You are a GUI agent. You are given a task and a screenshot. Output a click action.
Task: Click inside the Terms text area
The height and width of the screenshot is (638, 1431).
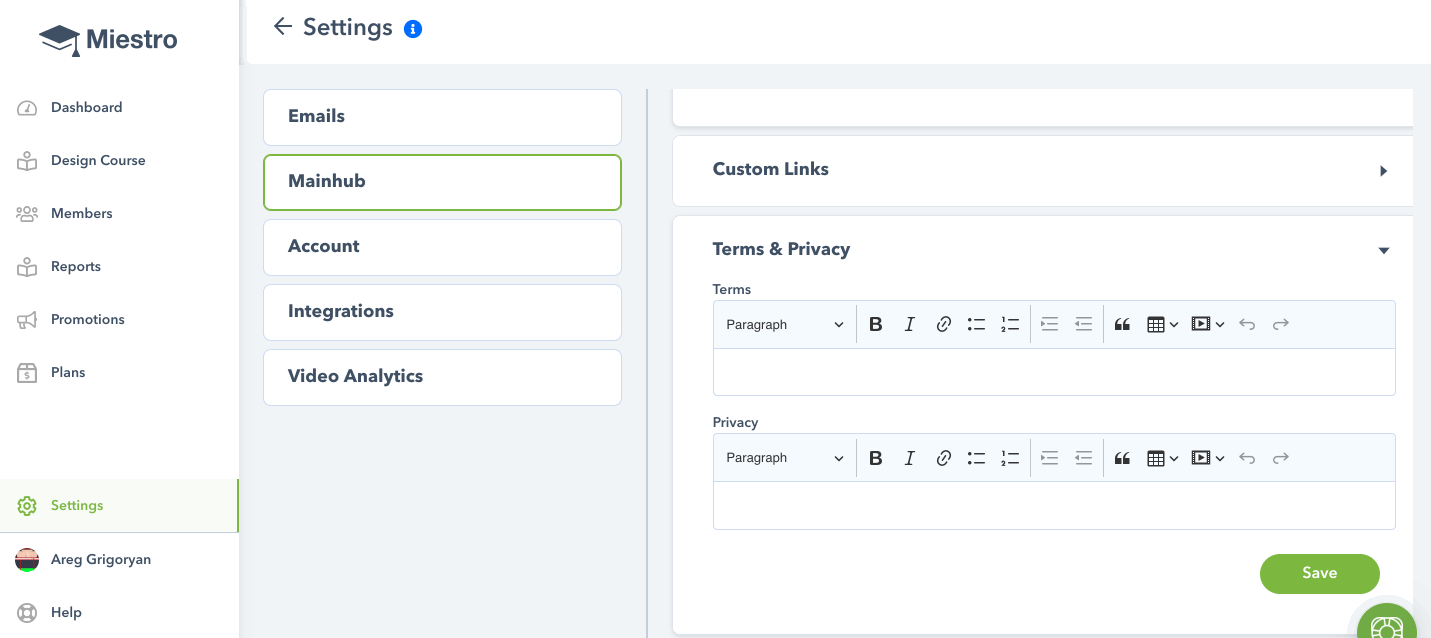1054,372
